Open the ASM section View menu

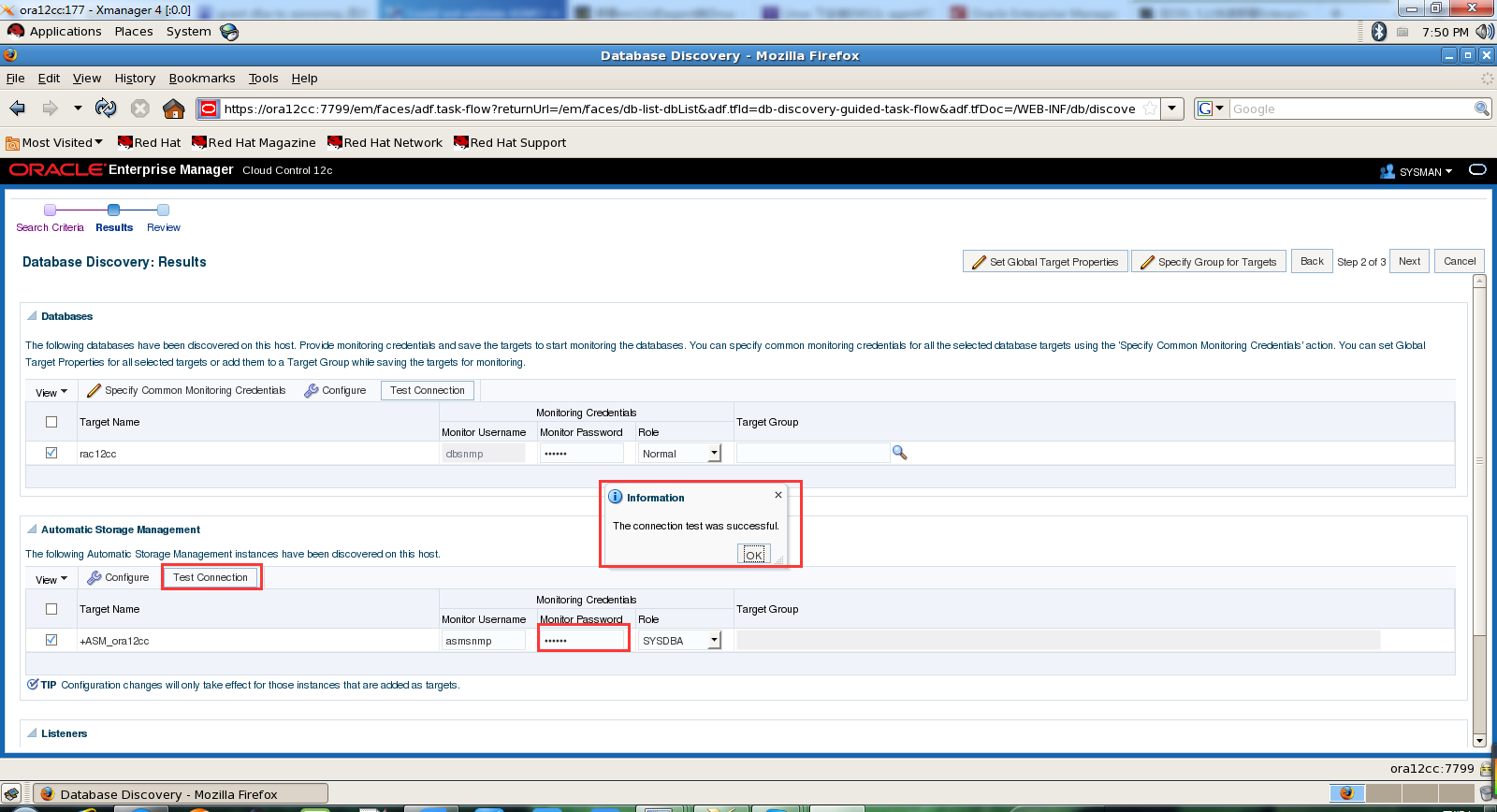(51, 579)
